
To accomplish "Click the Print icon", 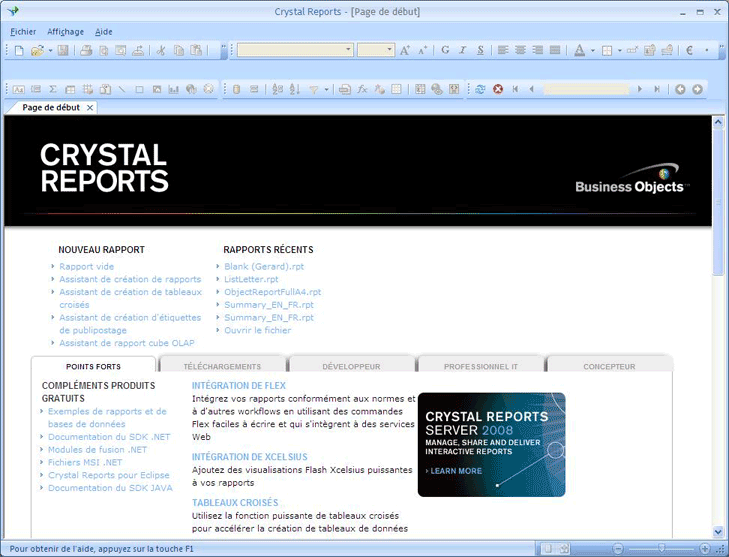I will click(86, 51).
